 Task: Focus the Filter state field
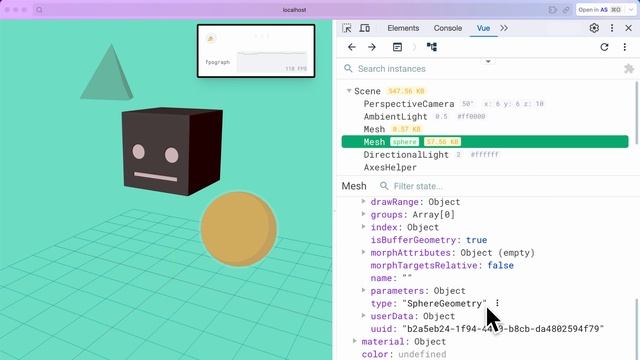coord(418,186)
